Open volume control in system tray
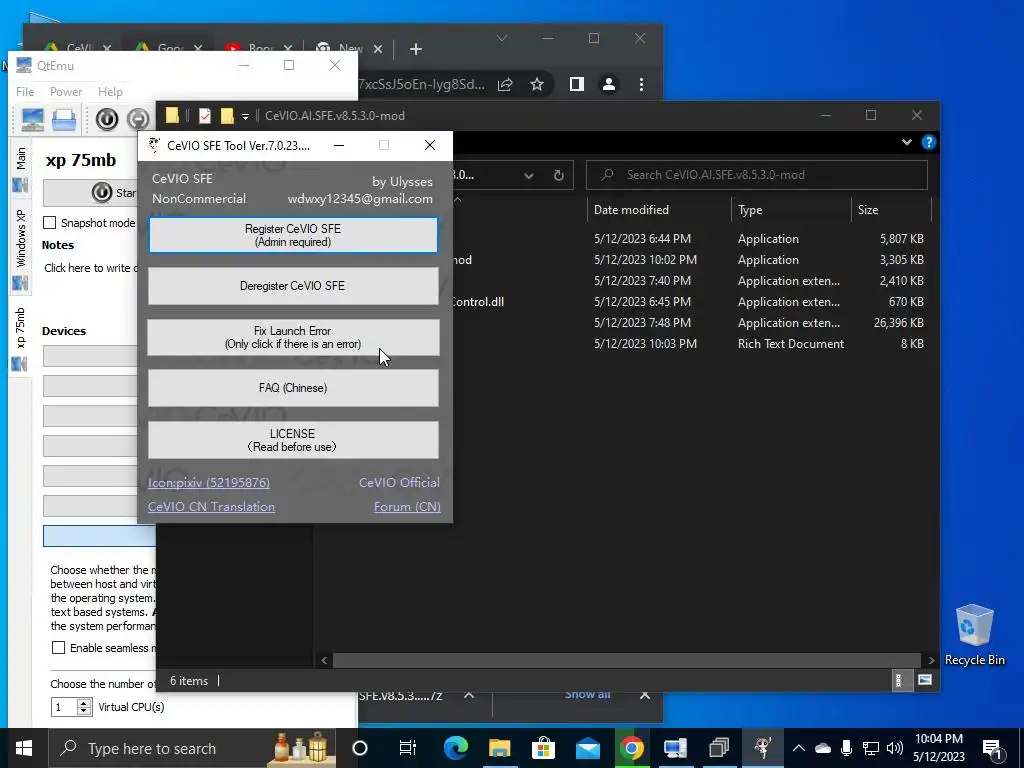 click(x=895, y=748)
